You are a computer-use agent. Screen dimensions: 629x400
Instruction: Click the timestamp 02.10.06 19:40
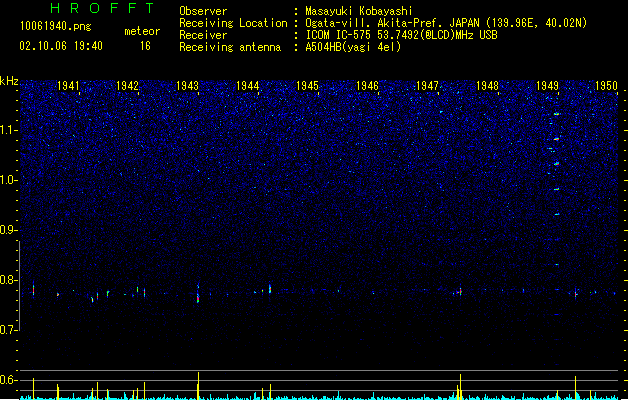61,46
